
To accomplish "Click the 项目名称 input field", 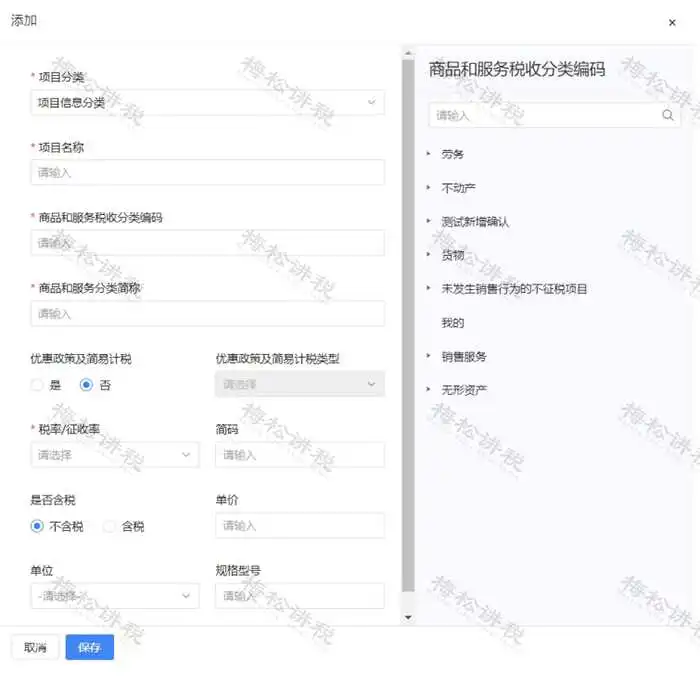I will point(207,173).
